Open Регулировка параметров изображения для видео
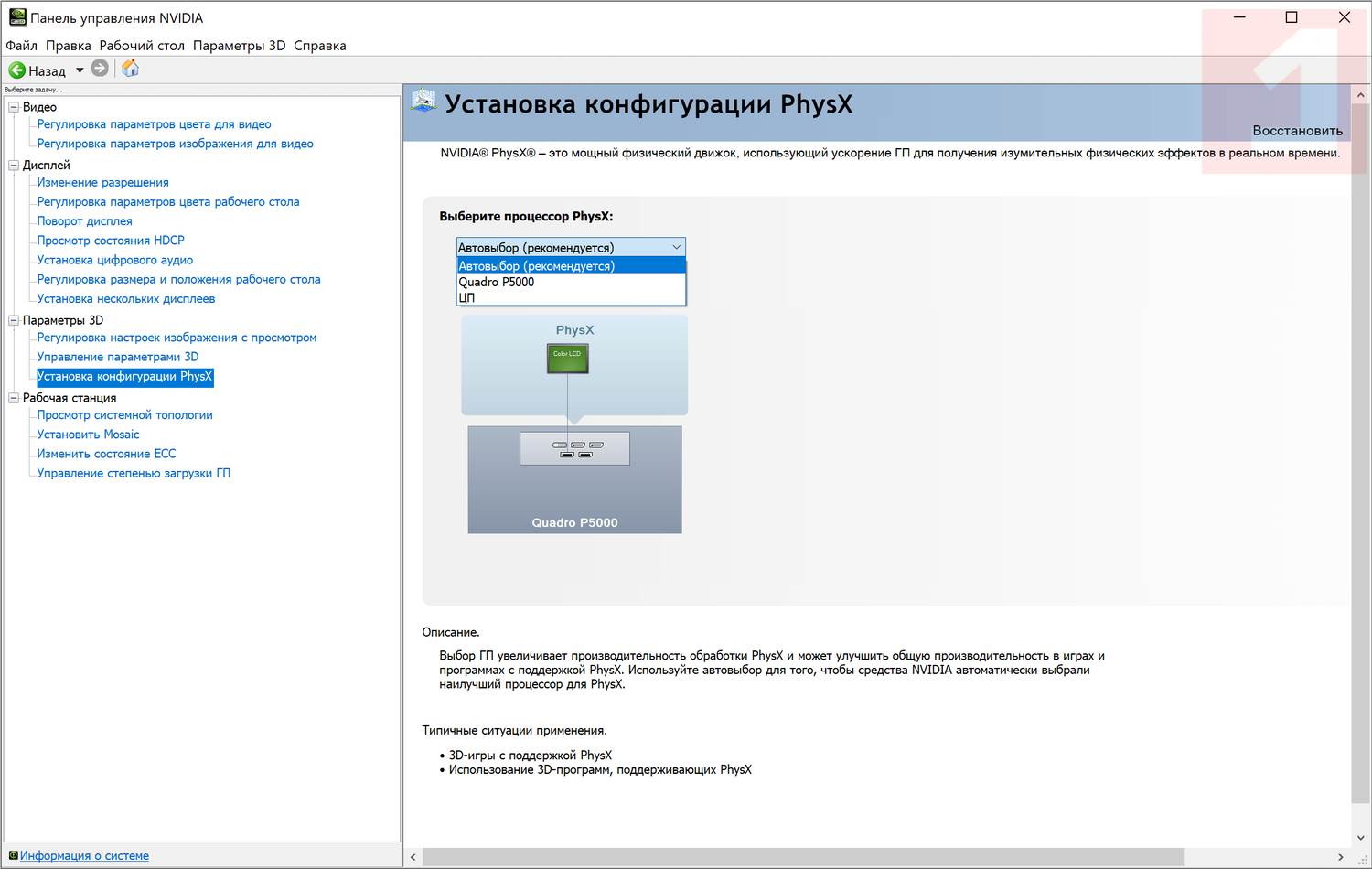Viewport: 1372px width, 869px height. click(175, 144)
